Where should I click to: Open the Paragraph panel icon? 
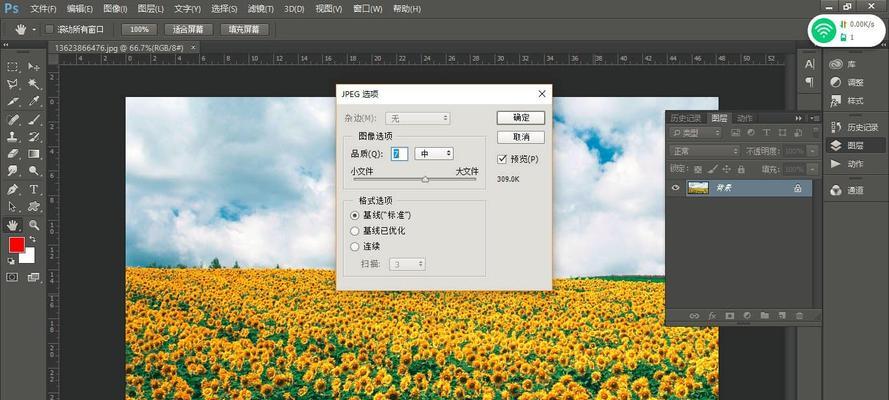[x=810, y=83]
